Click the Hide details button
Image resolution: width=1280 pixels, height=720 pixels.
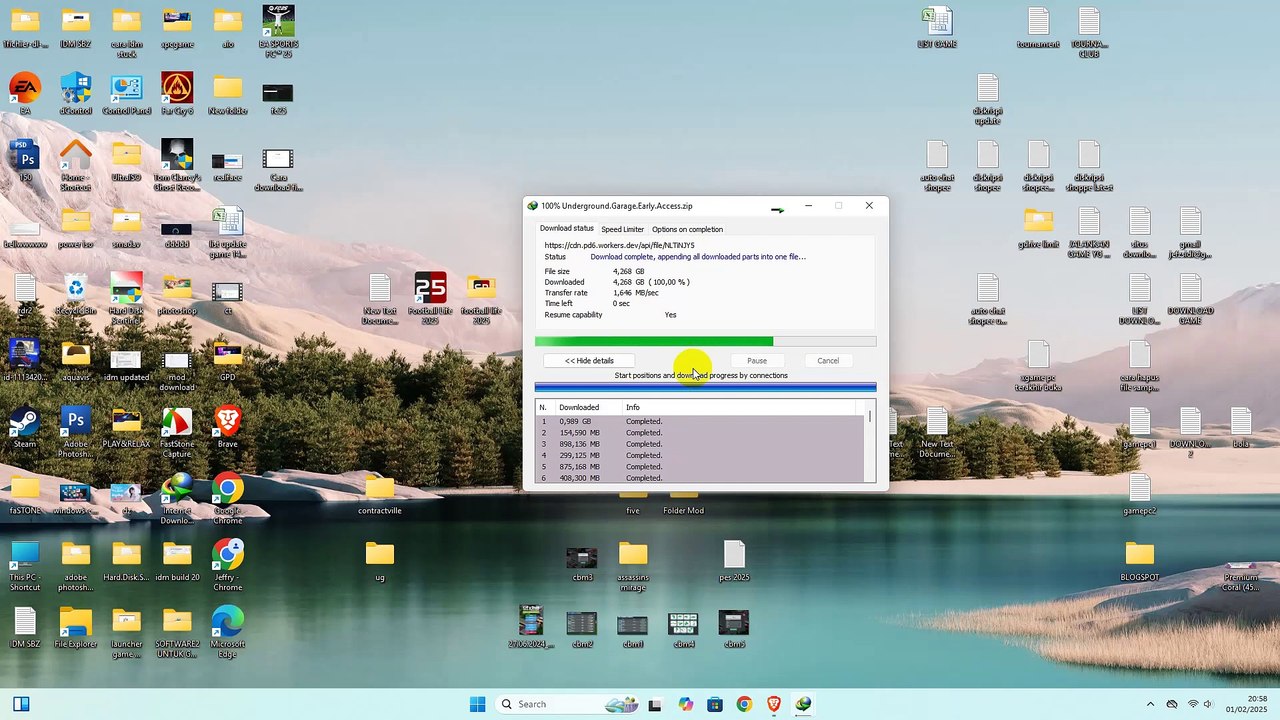pyautogui.click(x=589, y=361)
